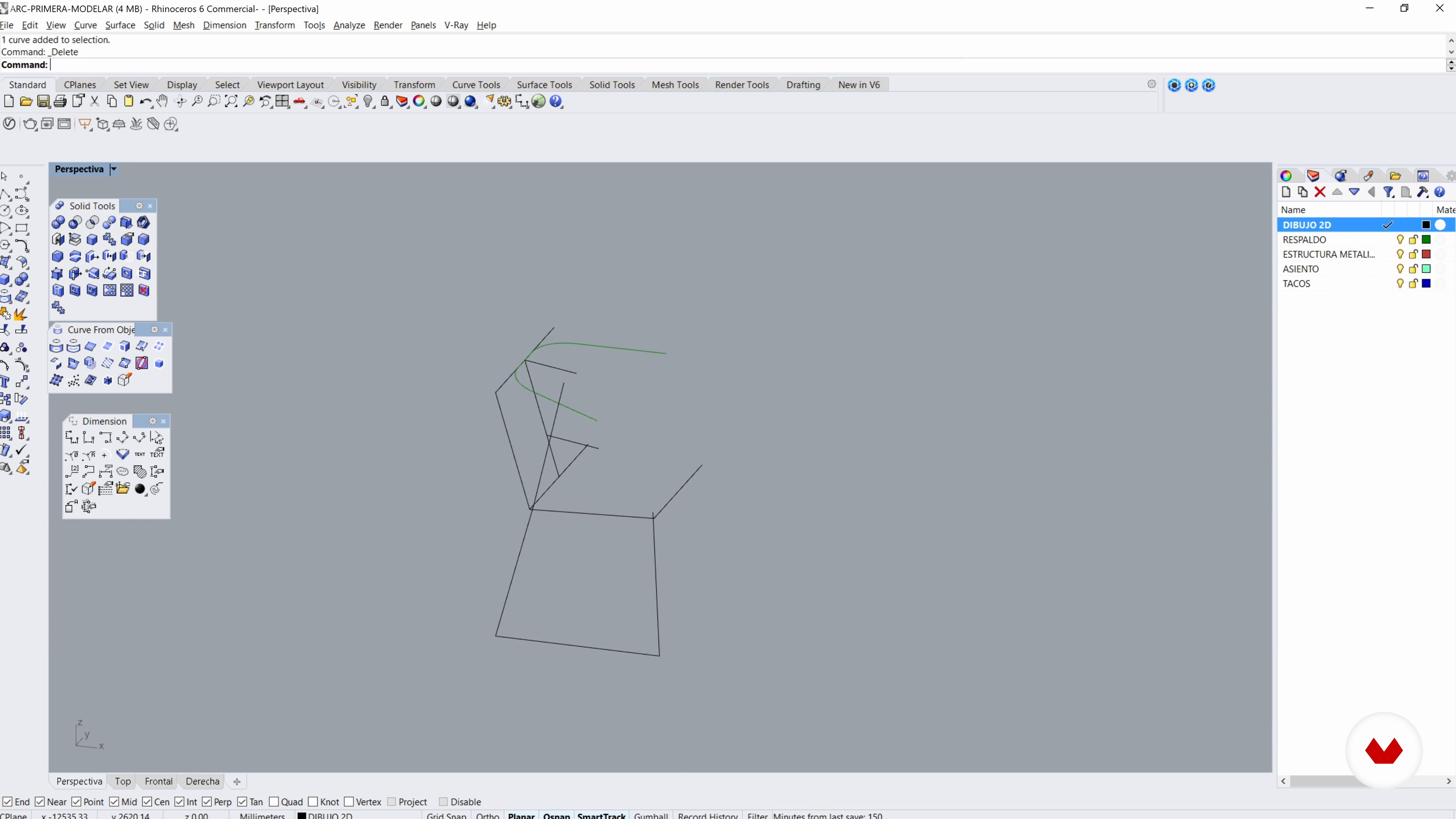Screen dimensions: 1456x819
Task: Click the padlock Lock objects icon
Action: click(x=385, y=101)
